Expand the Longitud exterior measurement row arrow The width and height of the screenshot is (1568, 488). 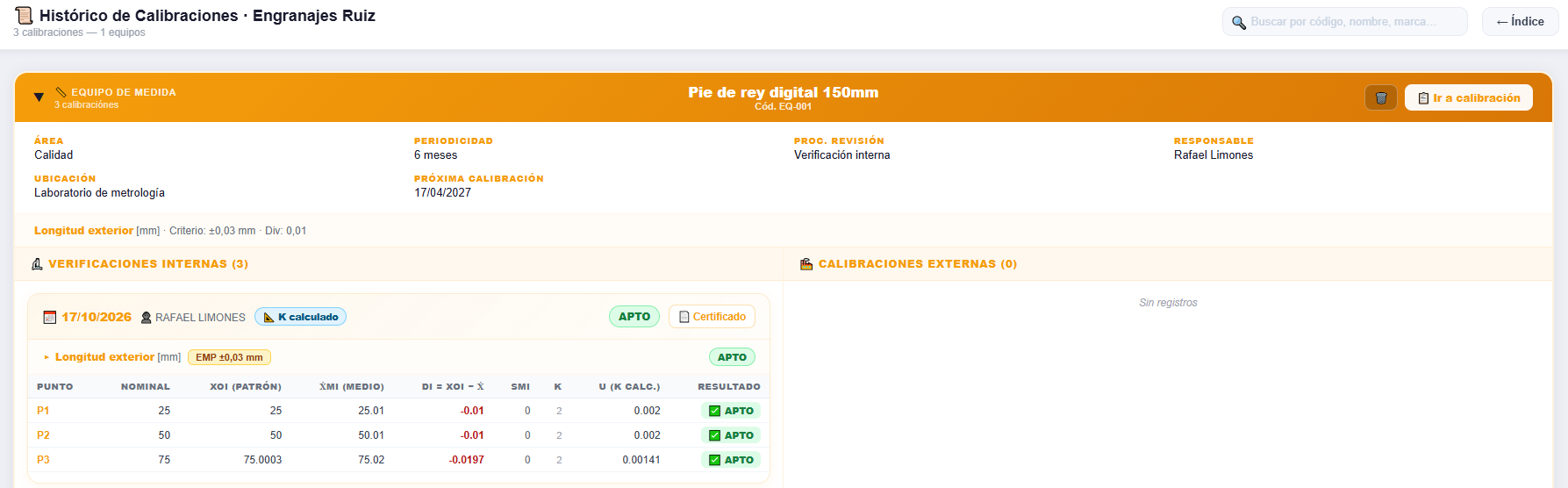(47, 357)
